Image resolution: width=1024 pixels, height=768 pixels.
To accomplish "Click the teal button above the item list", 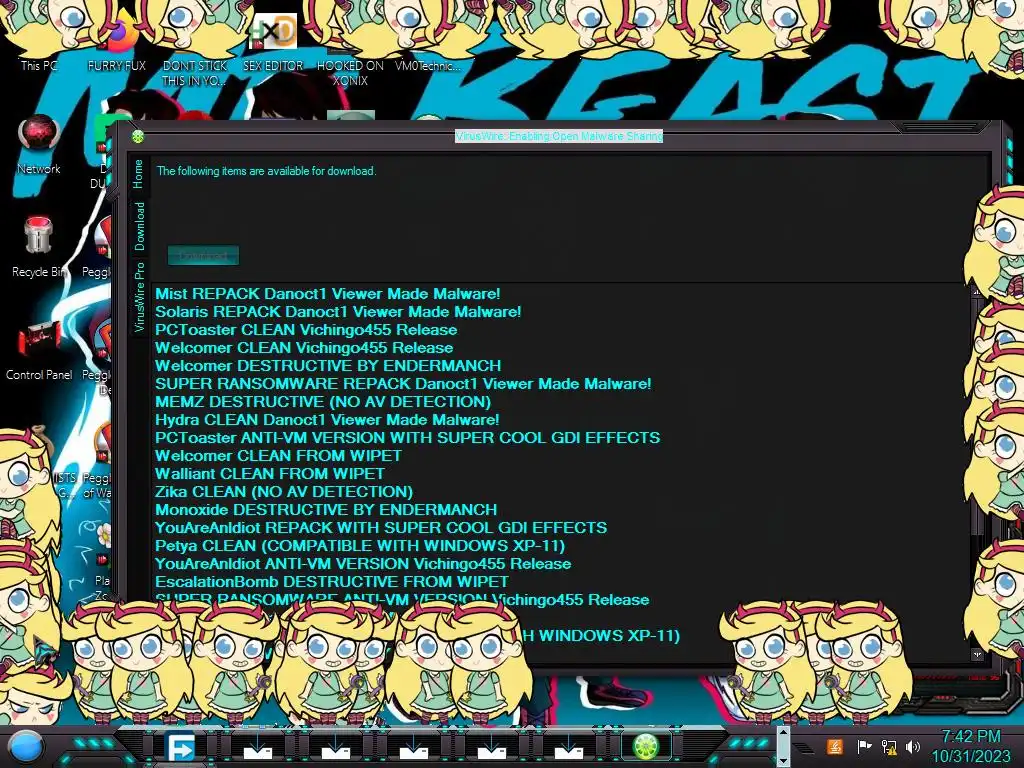I will coord(203,255).
